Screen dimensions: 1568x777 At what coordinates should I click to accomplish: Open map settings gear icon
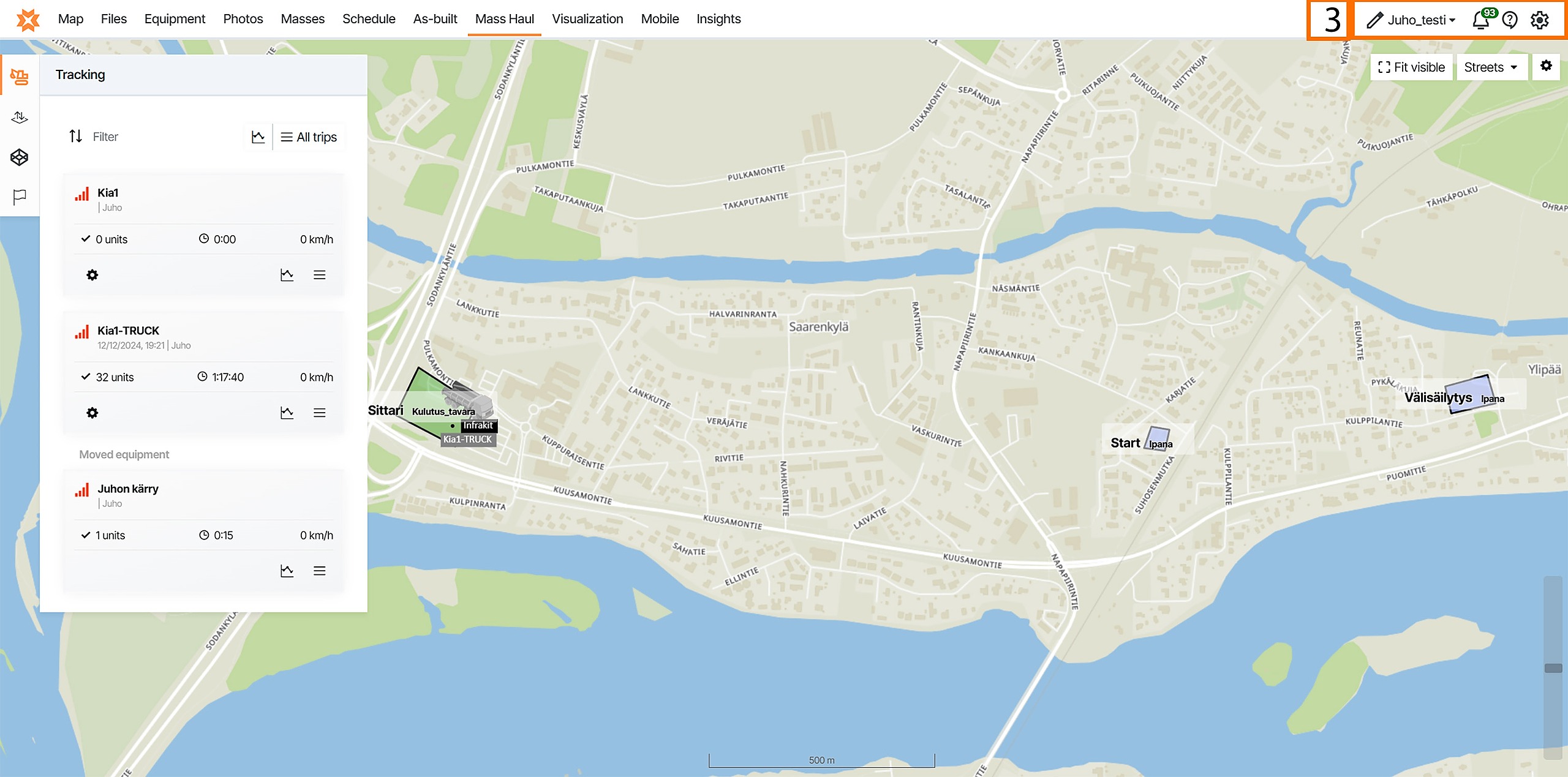(x=1546, y=66)
